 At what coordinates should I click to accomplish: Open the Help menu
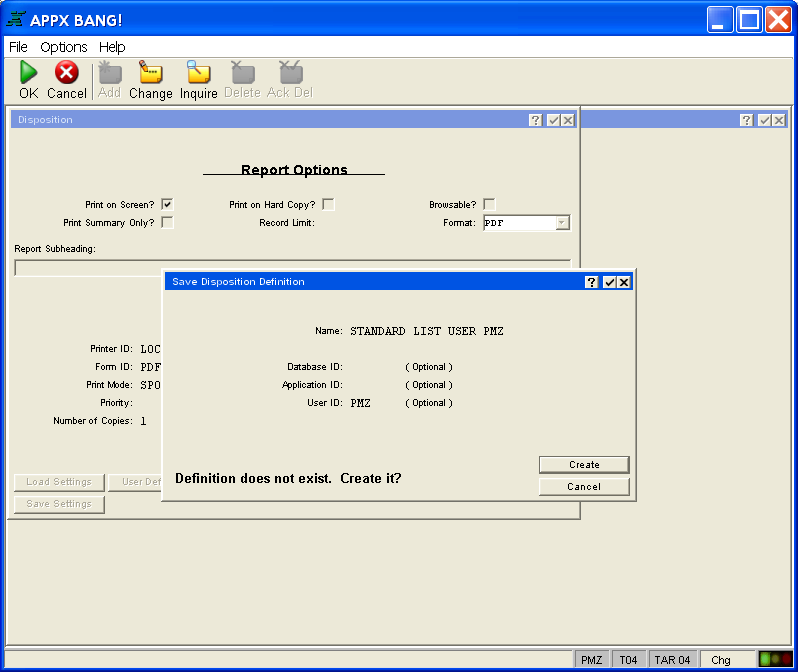click(x=112, y=47)
